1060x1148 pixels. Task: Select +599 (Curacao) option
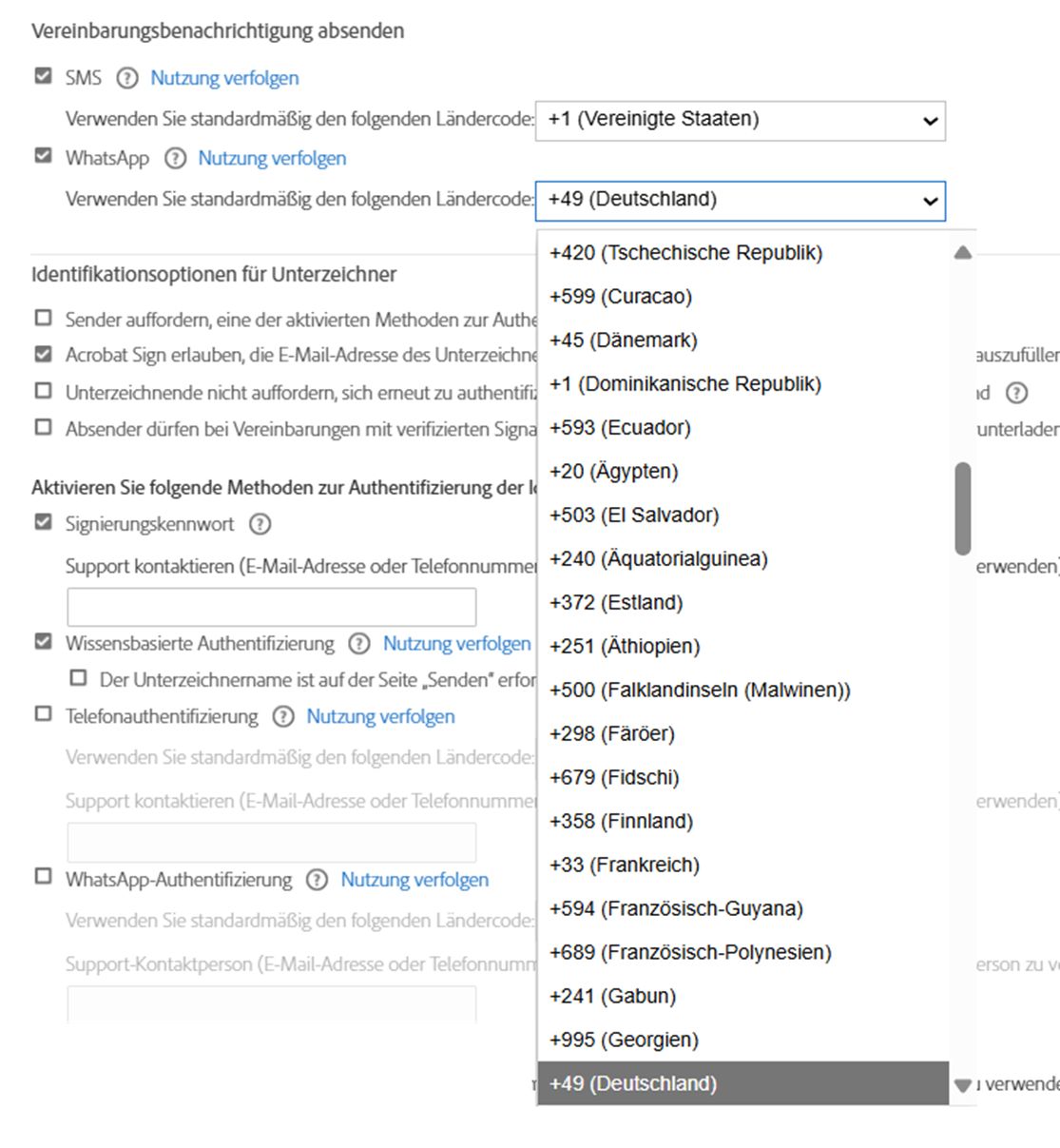click(743, 297)
